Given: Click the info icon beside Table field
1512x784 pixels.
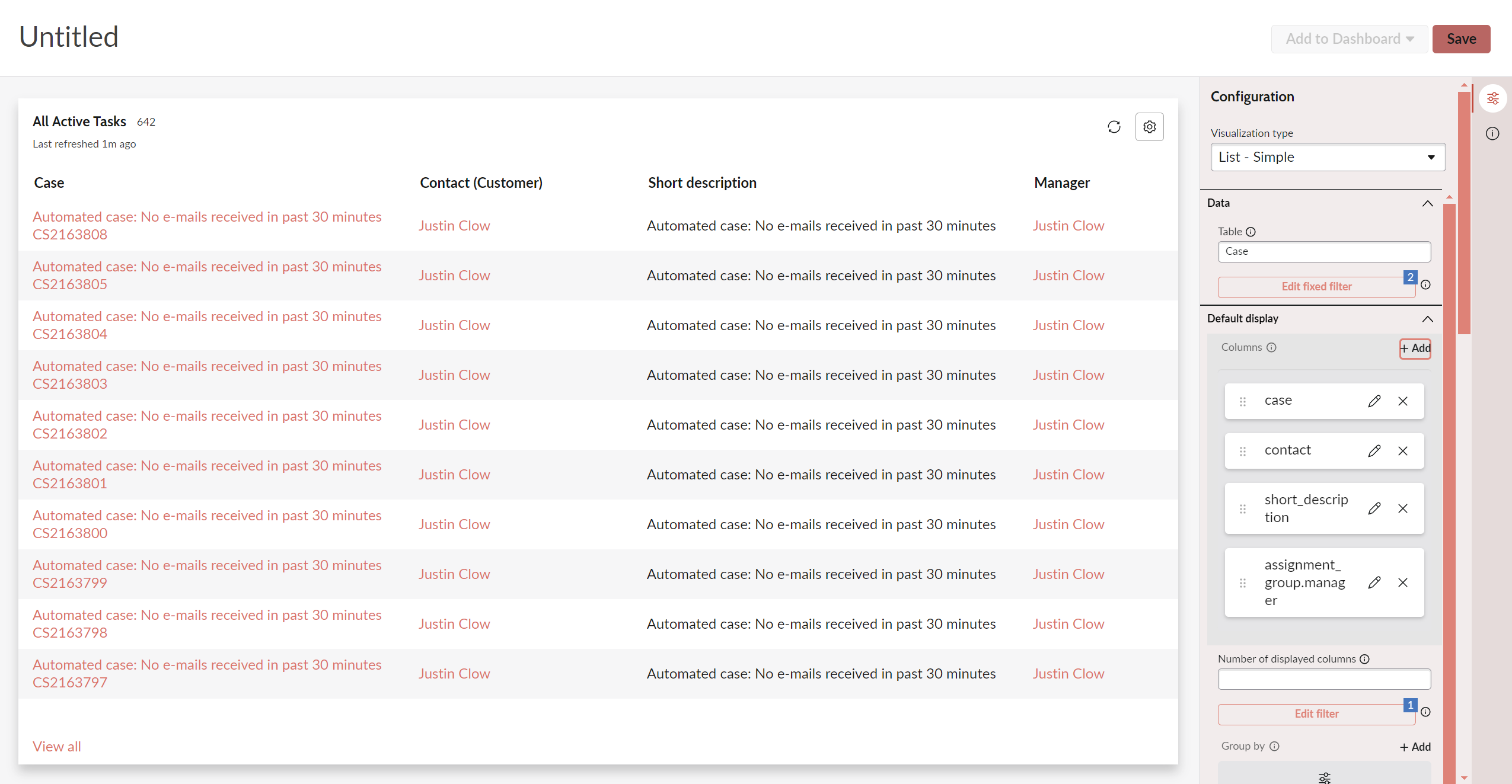Looking at the screenshot, I should point(1251,232).
